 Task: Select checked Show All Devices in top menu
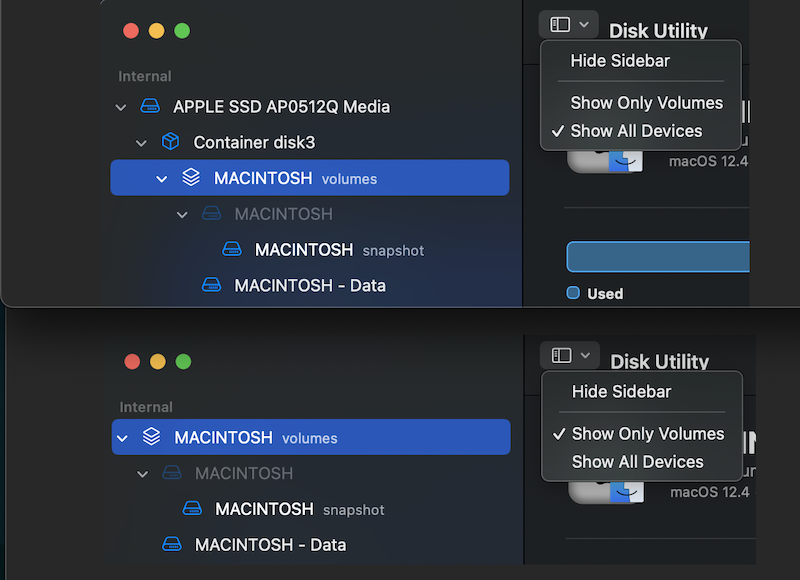pos(641,131)
